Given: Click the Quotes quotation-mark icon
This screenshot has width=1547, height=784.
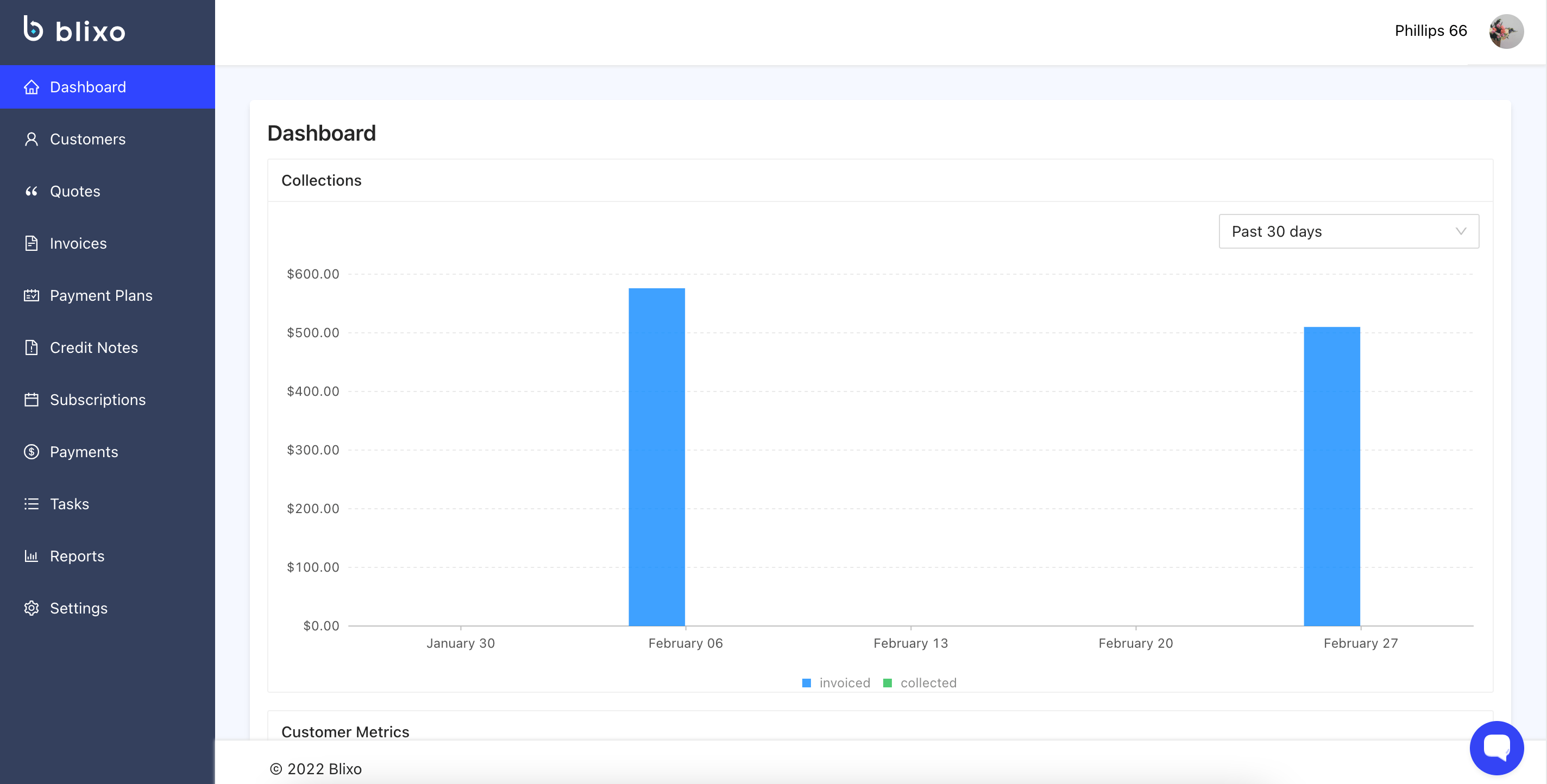Looking at the screenshot, I should (31, 192).
